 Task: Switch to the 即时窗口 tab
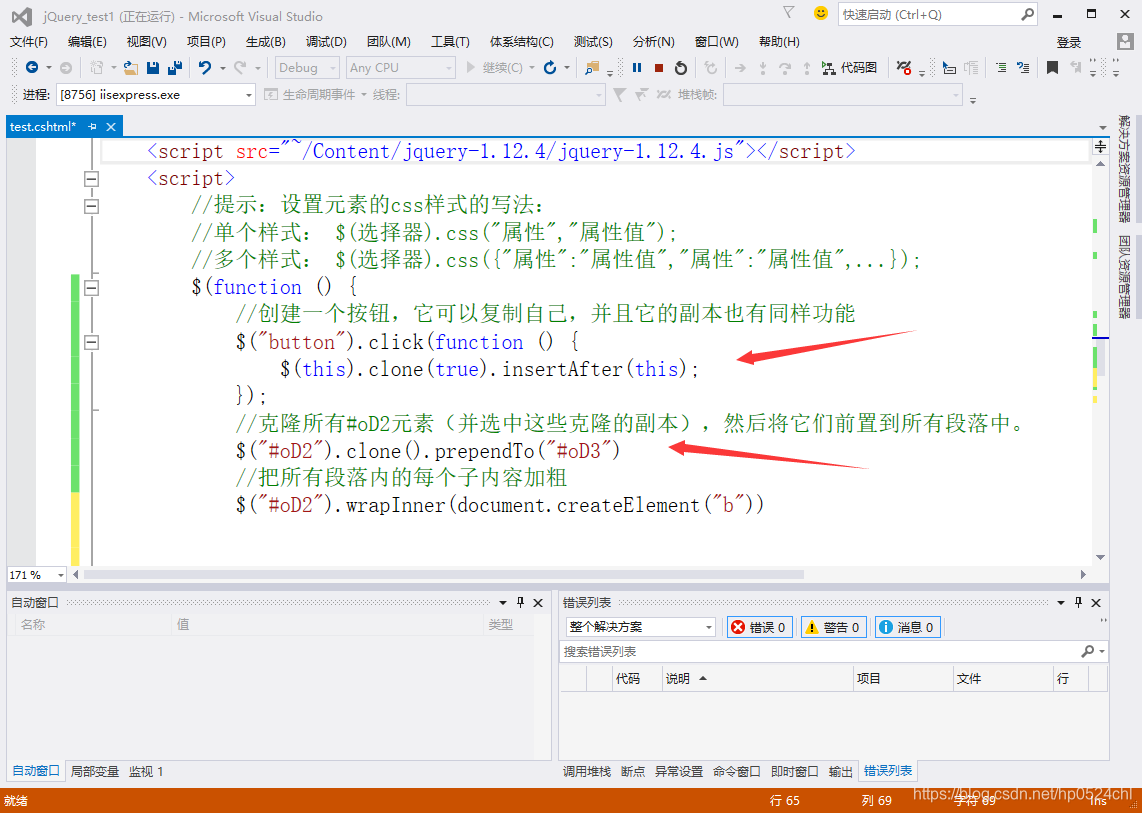795,771
